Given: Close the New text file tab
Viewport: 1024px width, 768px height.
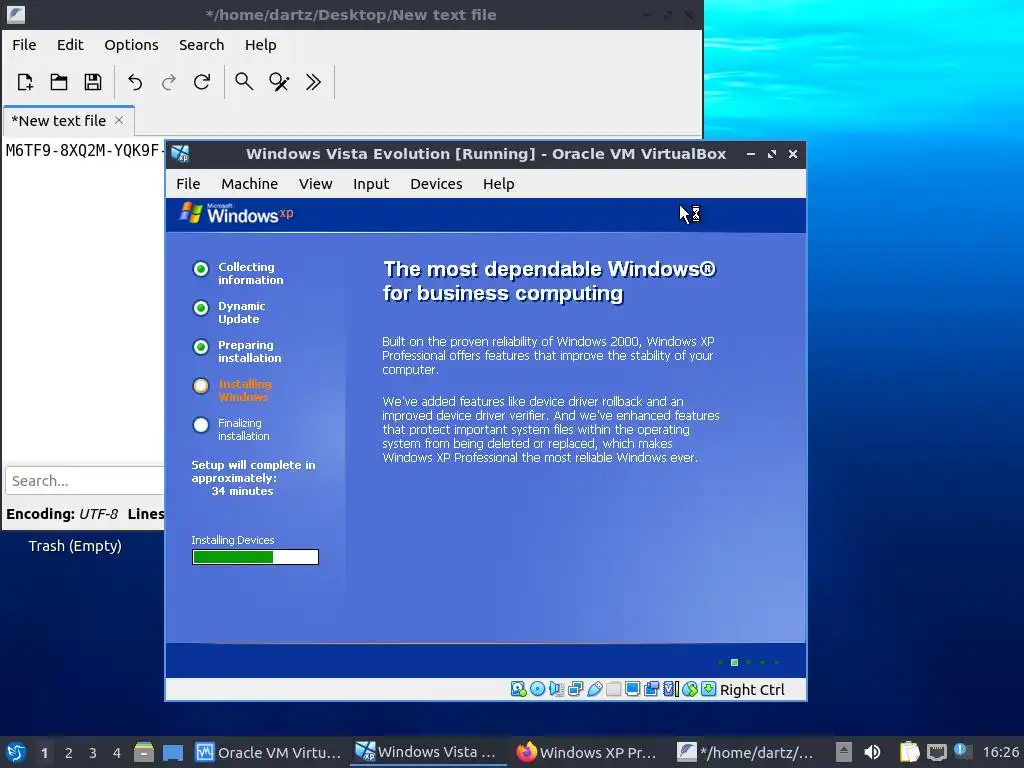Looking at the screenshot, I should (119, 120).
